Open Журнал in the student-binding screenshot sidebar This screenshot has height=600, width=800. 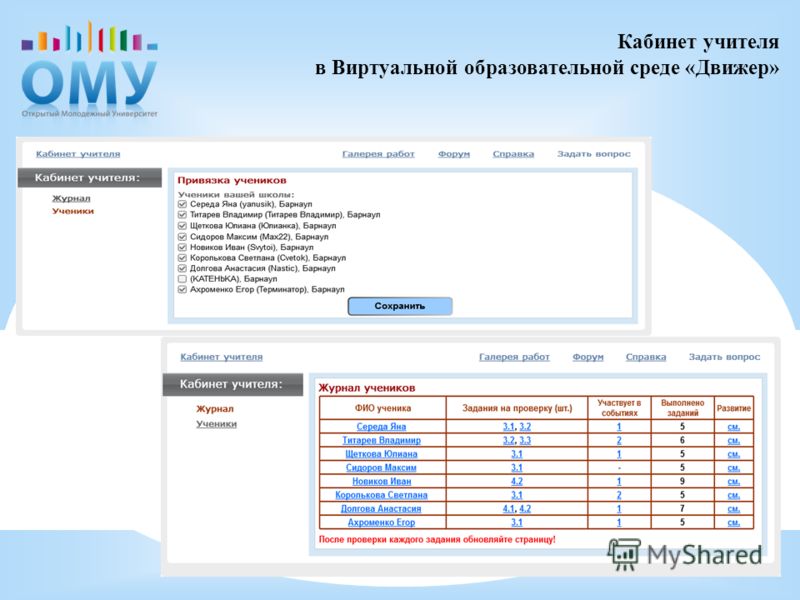(x=71, y=198)
